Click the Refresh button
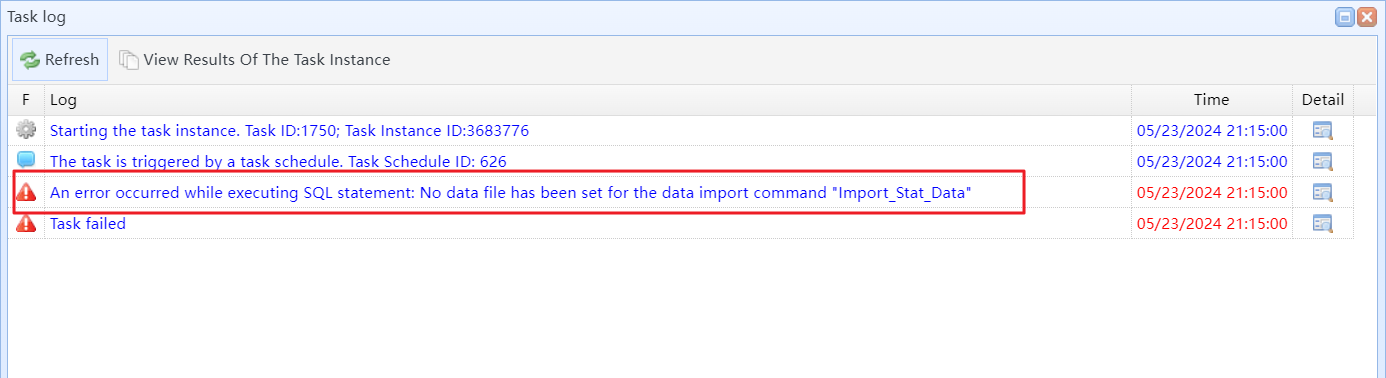Screen dimensions: 1386x378 (x=60, y=60)
